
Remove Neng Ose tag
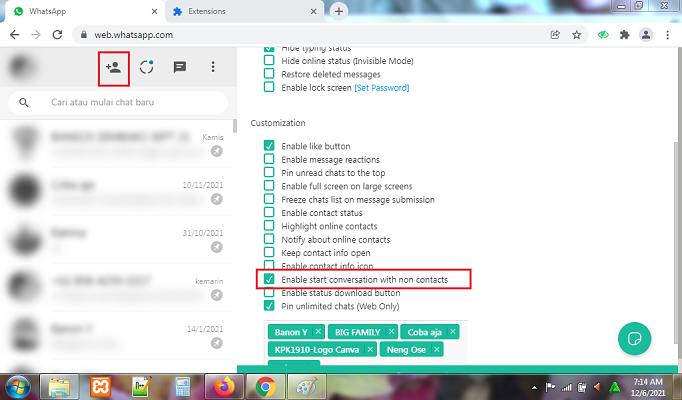[x=437, y=349]
